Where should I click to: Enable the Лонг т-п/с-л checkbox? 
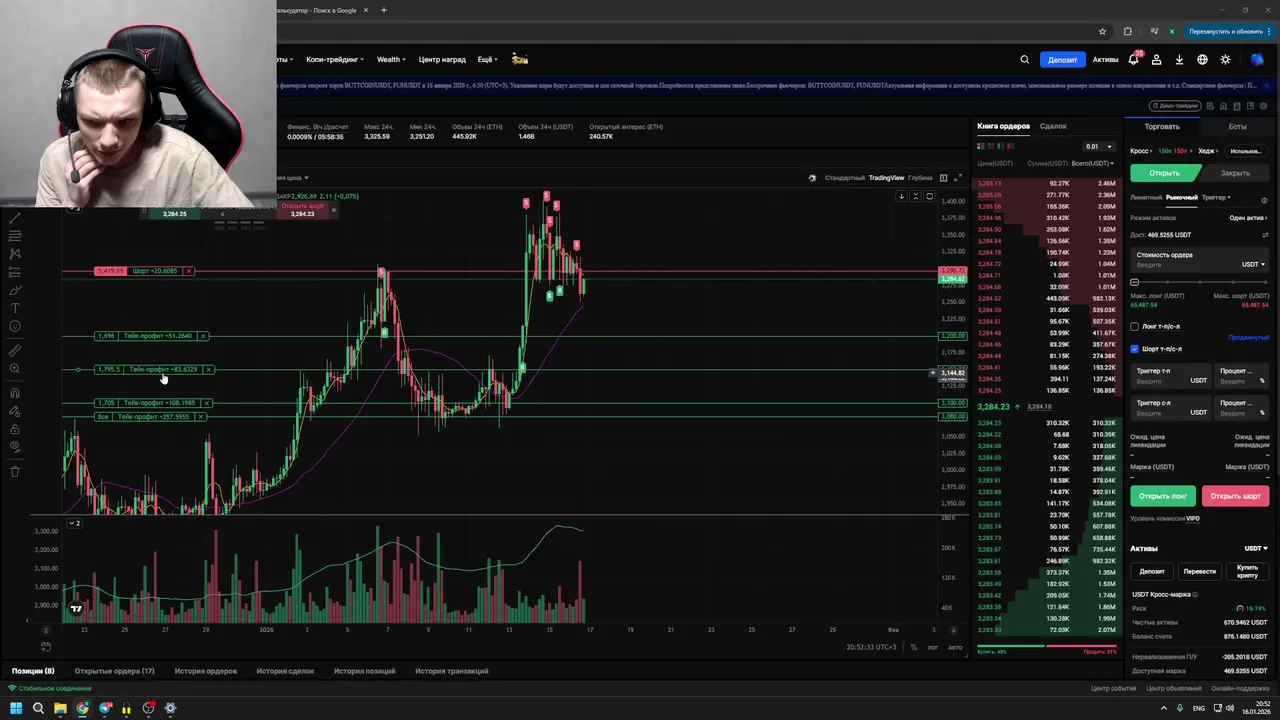[x=1134, y=326]
